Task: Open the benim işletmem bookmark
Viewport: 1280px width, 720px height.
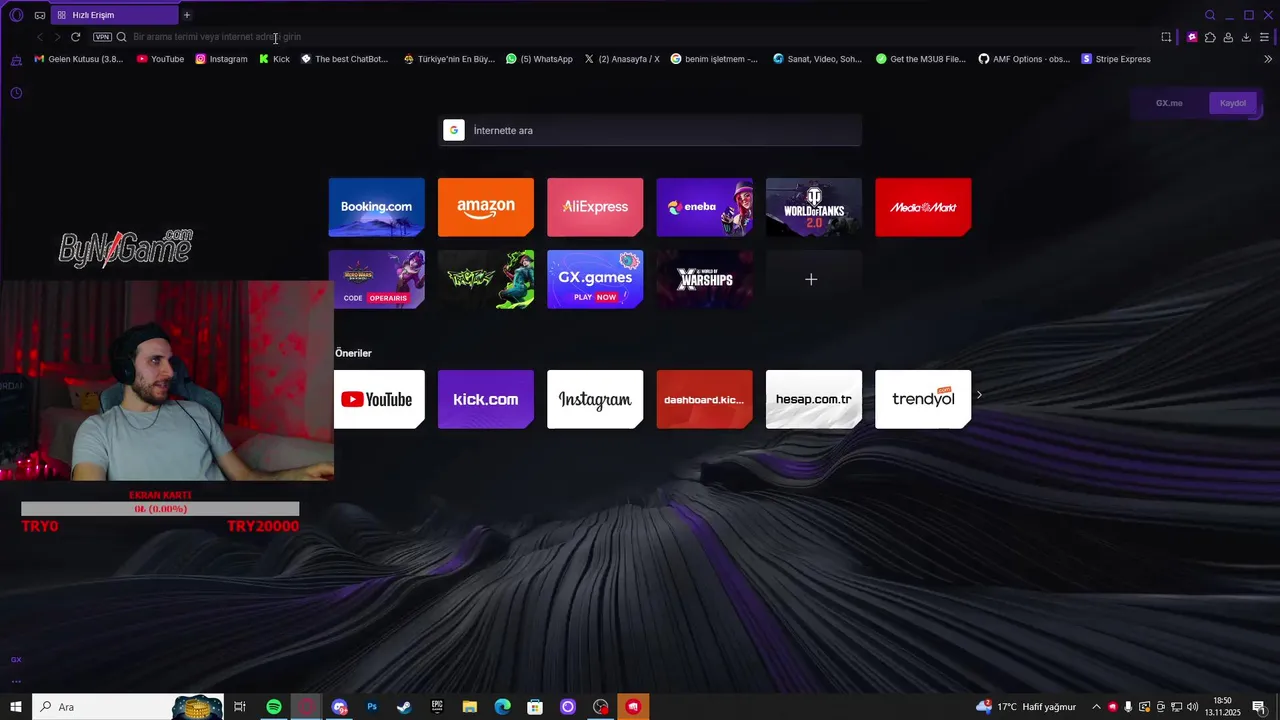Action: pyautogui.click(x=714, y=59)
